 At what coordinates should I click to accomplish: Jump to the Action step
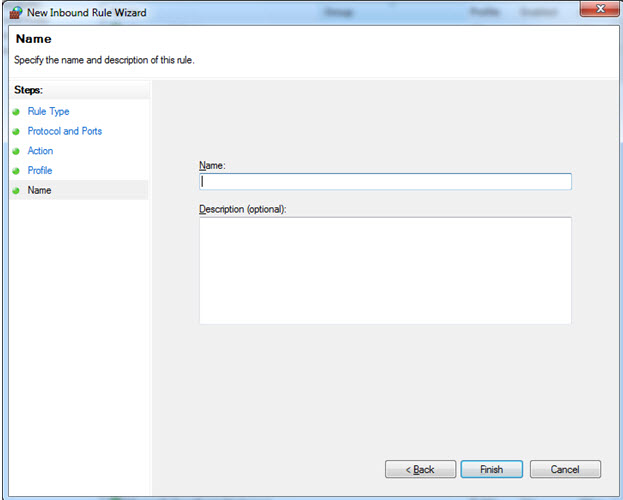pyautogui.click(x=40, y=151)
